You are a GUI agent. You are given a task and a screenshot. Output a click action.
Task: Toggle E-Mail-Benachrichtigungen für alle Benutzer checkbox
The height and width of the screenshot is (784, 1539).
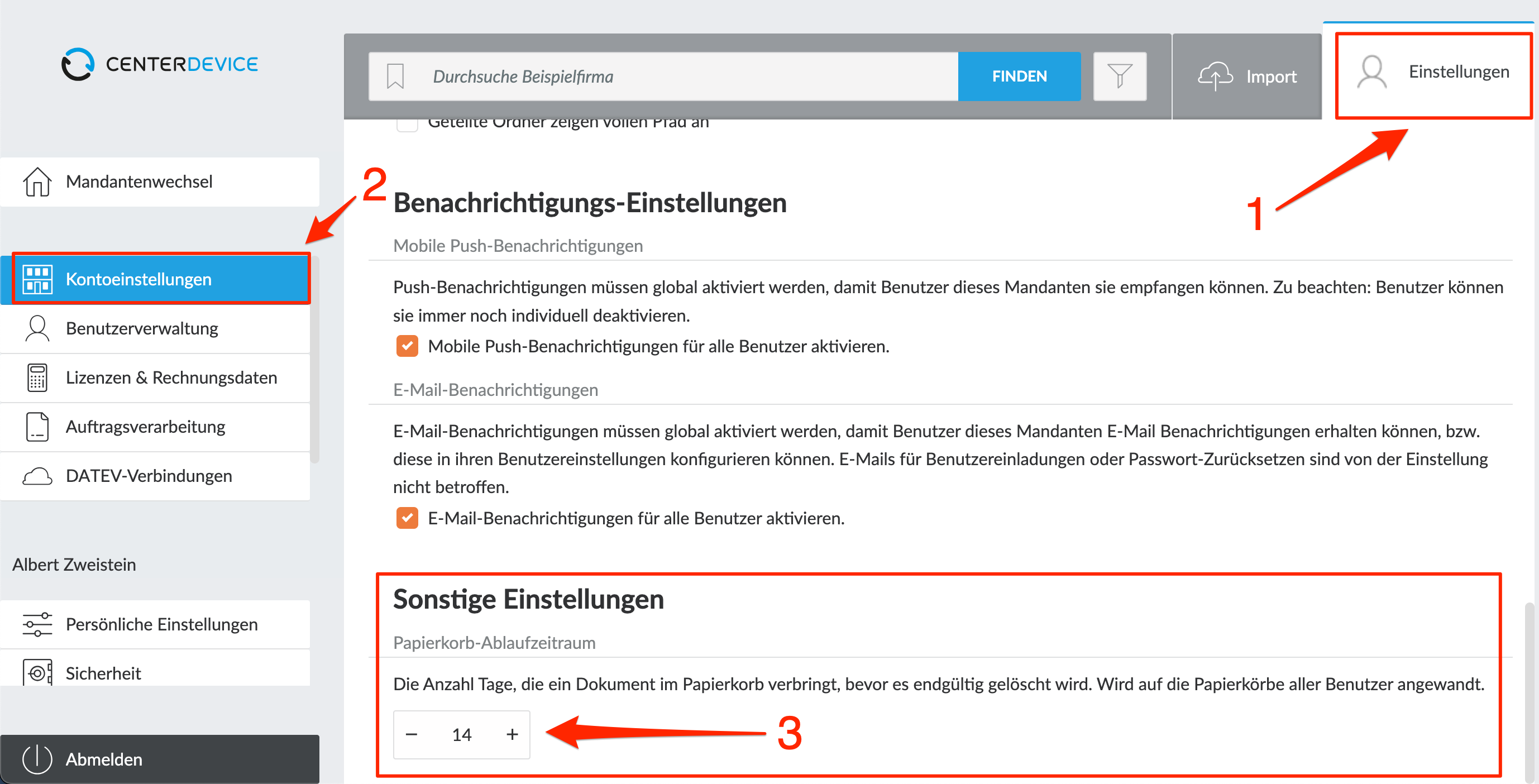(x=407, y=518)
